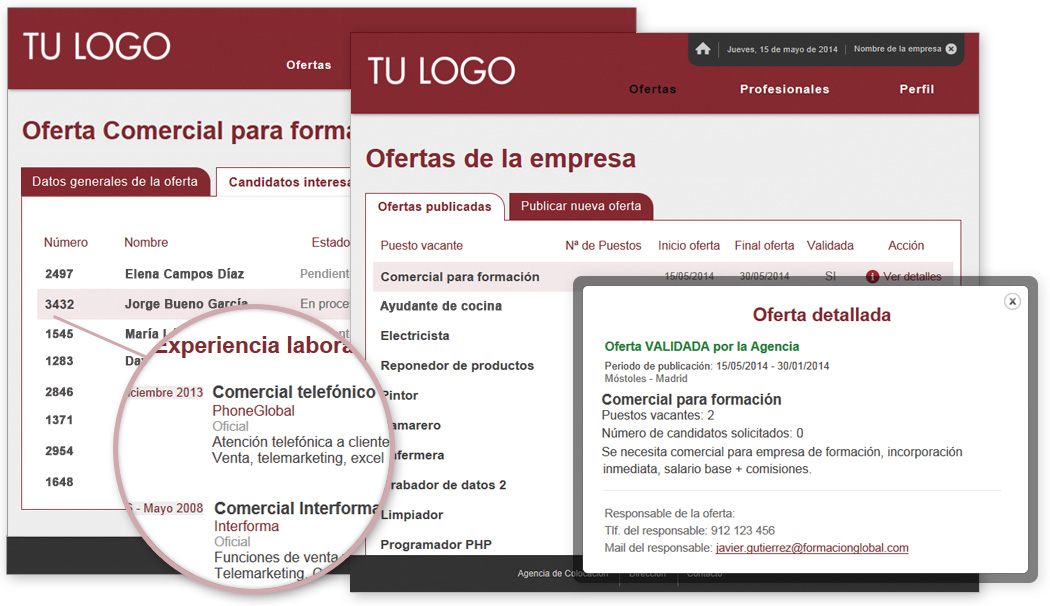Select the Electricista job offer
1050x606 pixels.
(415, 336)
